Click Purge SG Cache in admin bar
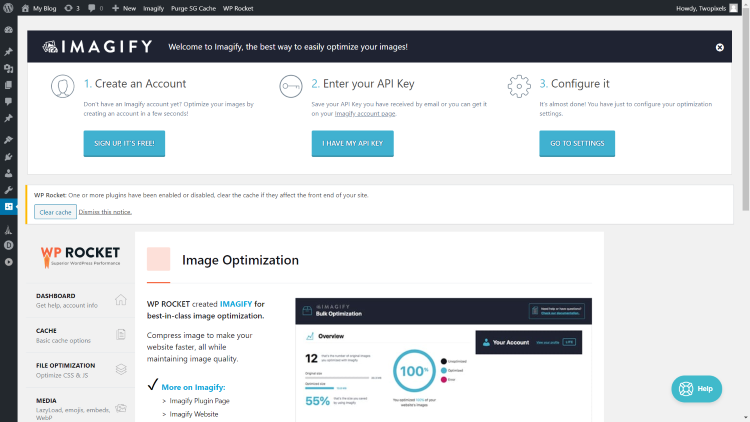This screenshot has width=750, height=422. (x=193, y=8)
